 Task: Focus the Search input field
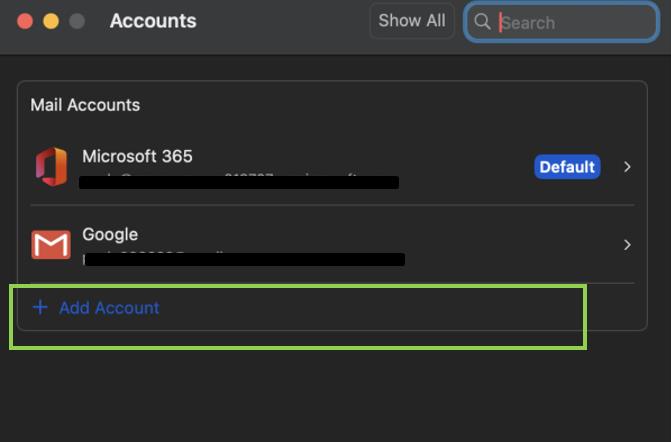561,22
